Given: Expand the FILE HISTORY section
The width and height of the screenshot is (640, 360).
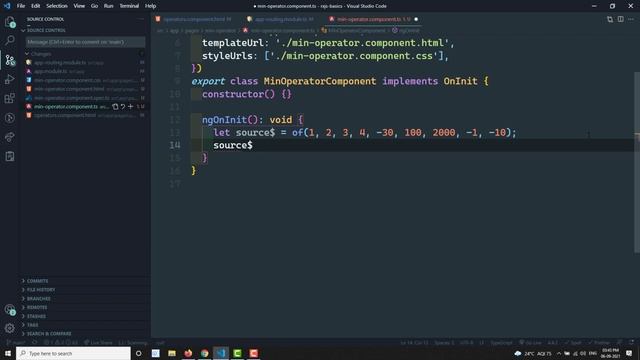Looking at the screenshot, I should (x=40, y=290).
